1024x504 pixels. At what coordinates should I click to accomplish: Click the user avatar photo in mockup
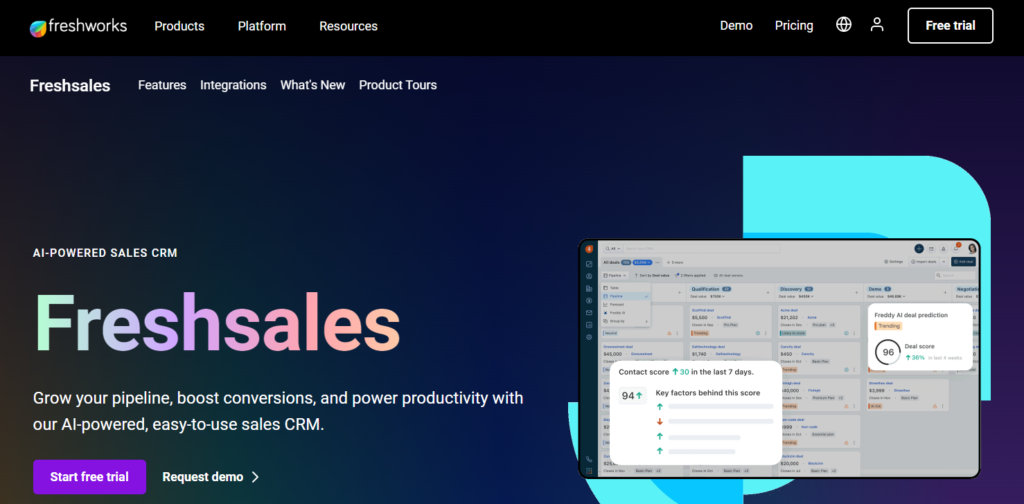pos(972,249)
